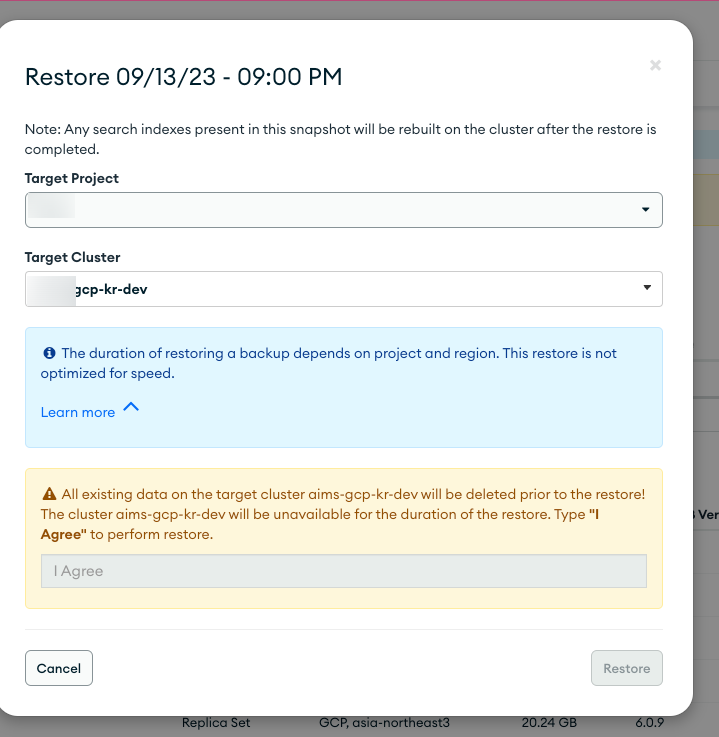Screen dimensions: 719x737
Task: Open the Target Project dropdown
Action: [x=343, y=210]
